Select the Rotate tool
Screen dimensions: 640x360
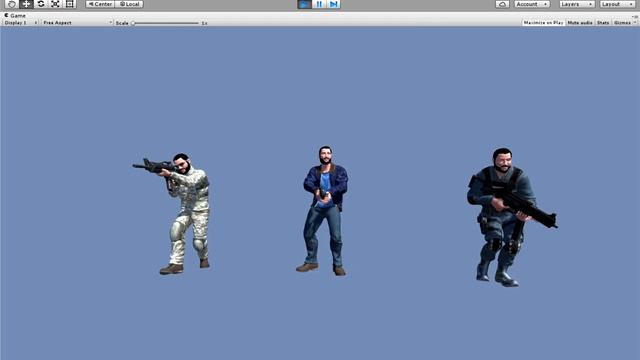(x=41, y=4)
